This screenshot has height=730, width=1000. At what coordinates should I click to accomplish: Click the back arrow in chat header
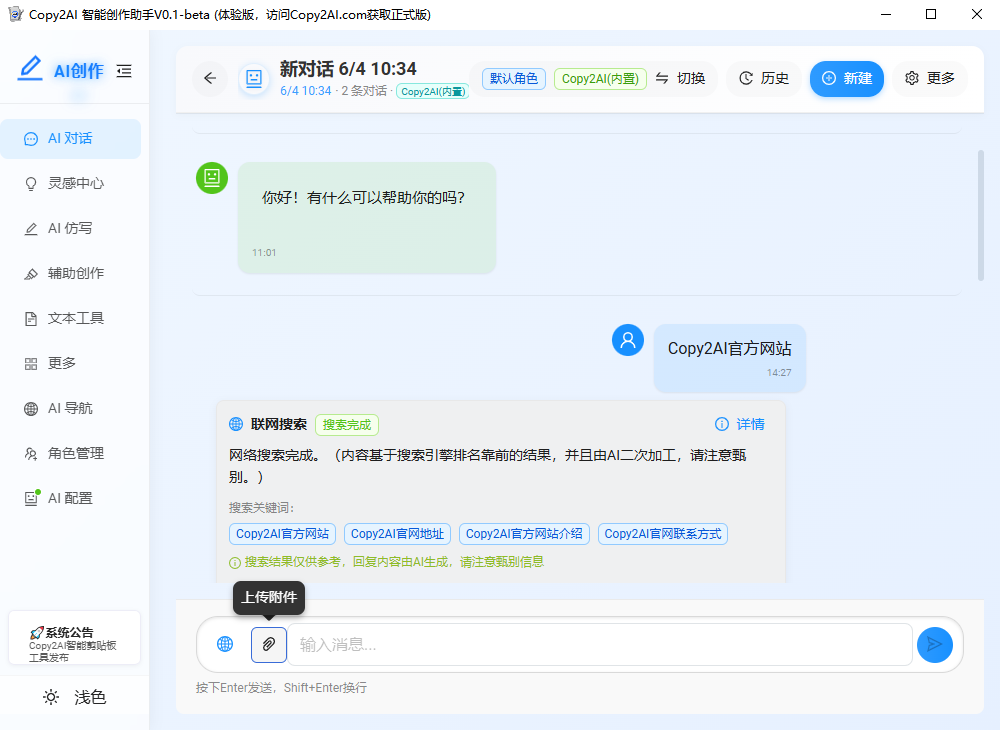click(x=210, y=78)
